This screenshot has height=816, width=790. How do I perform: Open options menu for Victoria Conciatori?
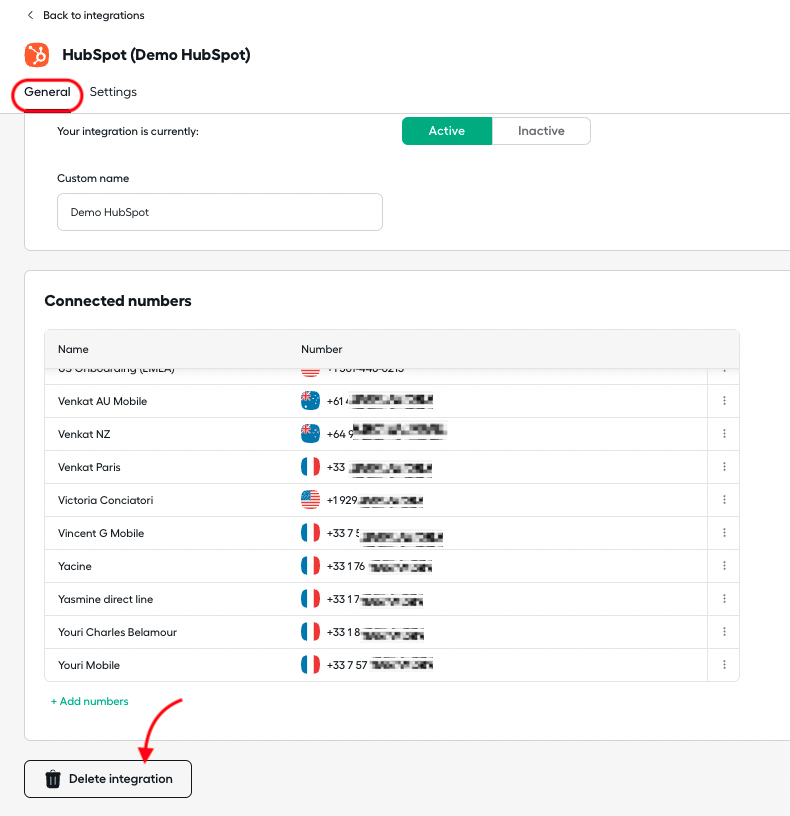[x=724, y=500]
